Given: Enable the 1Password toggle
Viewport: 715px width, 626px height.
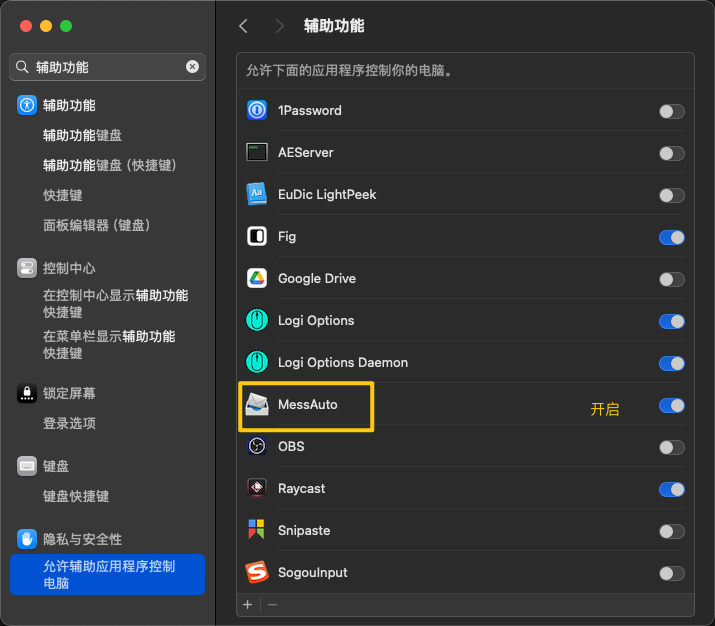Looking at the screenshot, I should (671, 111).
